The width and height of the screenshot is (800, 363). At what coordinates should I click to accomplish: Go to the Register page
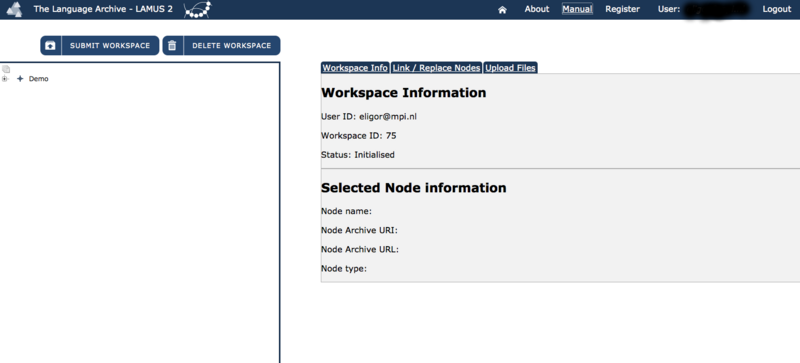[x=622, y=9]
